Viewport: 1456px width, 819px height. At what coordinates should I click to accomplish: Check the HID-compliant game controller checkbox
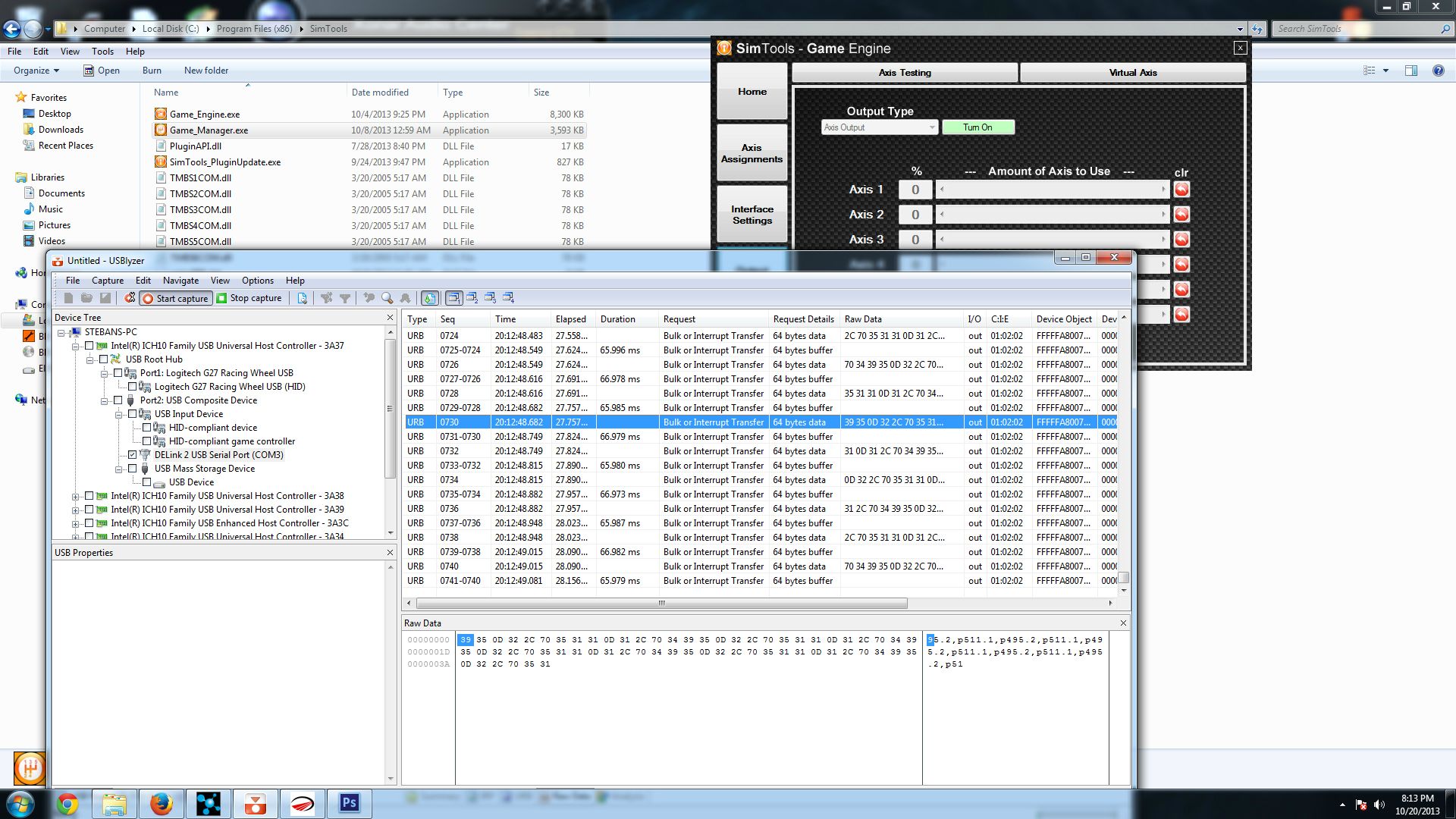click(147, 441)
